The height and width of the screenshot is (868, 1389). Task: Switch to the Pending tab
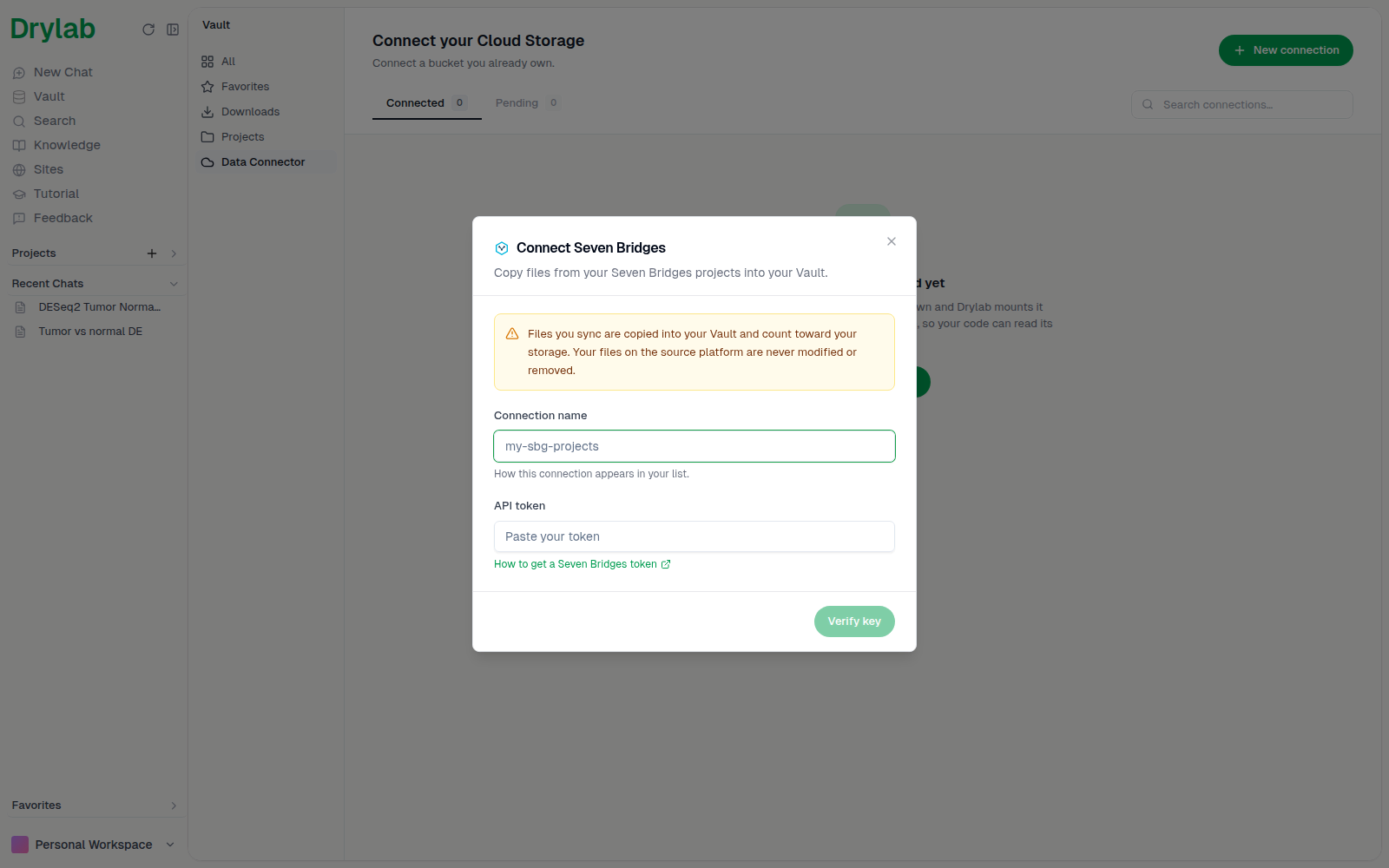(x=528, y=103)
